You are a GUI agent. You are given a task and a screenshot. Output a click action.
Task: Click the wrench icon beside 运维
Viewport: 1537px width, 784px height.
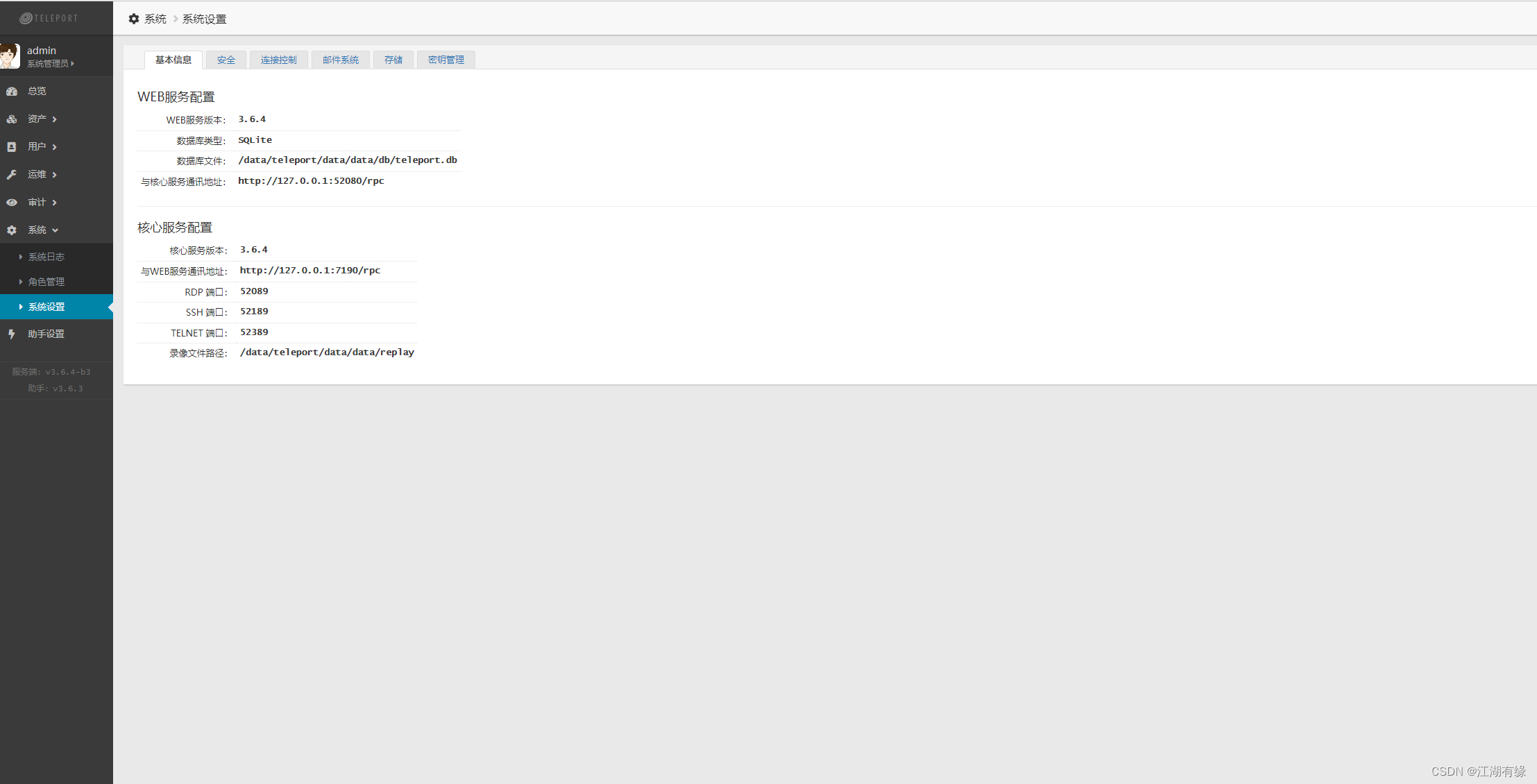[x=12, y=174]
